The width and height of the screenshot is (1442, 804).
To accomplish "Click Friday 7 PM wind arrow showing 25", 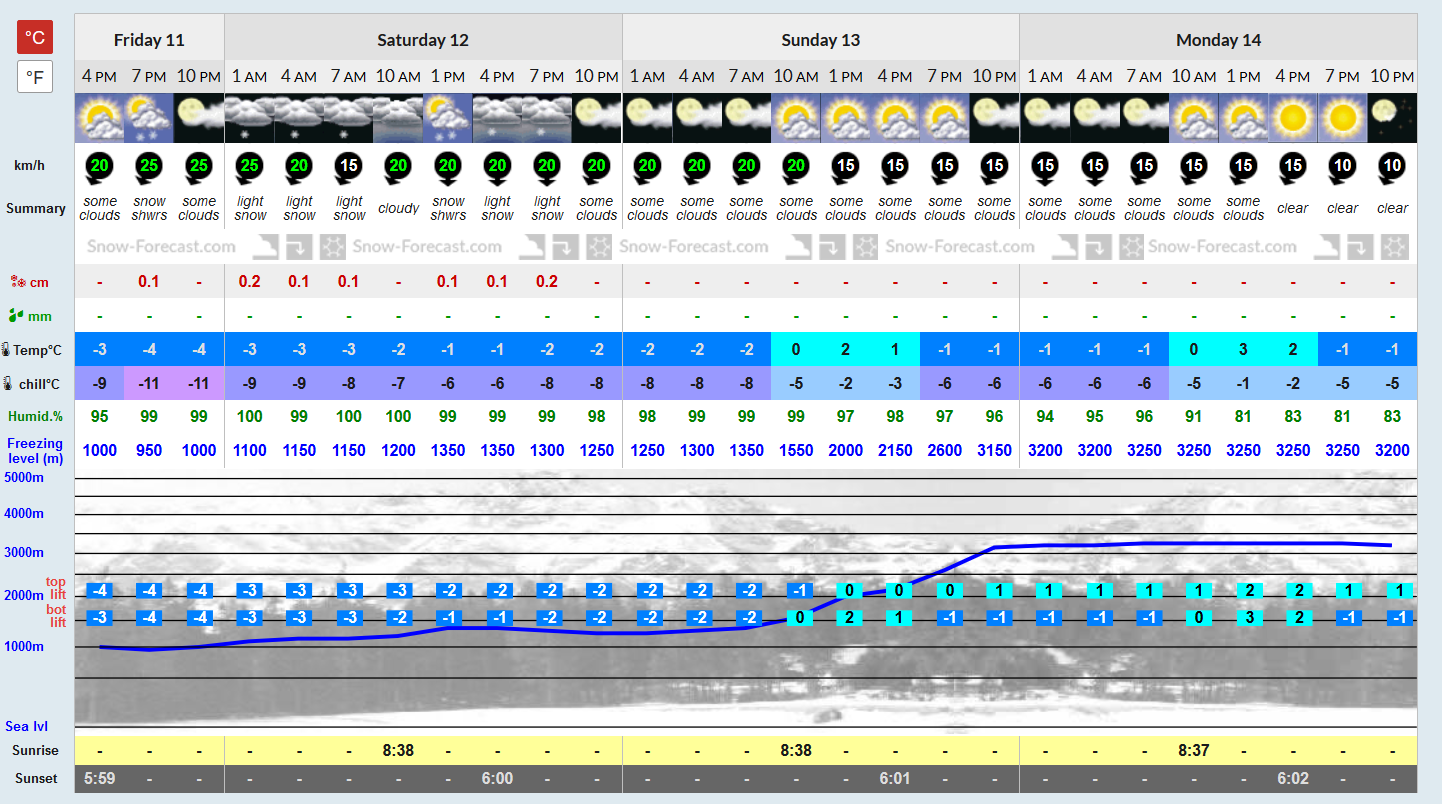I will point(149,167).
